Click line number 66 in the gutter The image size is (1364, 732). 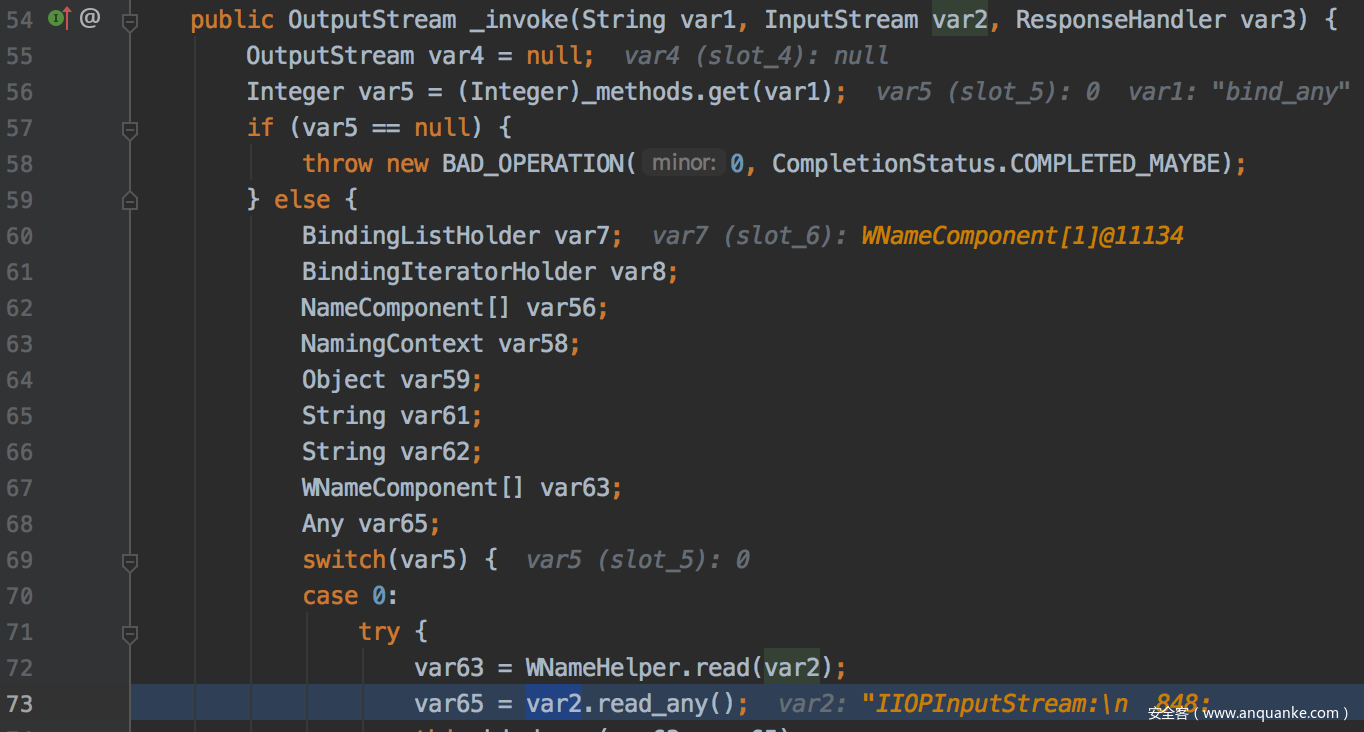[x=20, y=452]
